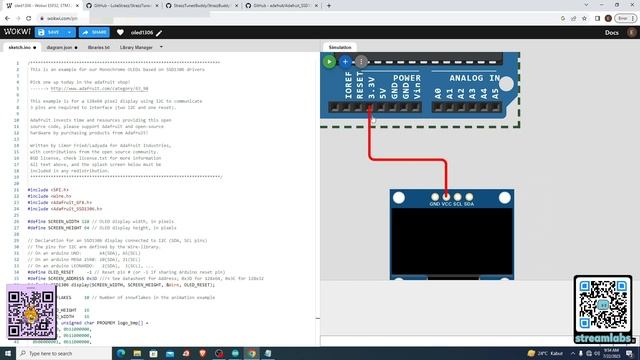This screenshot has height=360, width=640.
Task: Click the SHARE button
Action: (x=94, y=32)
